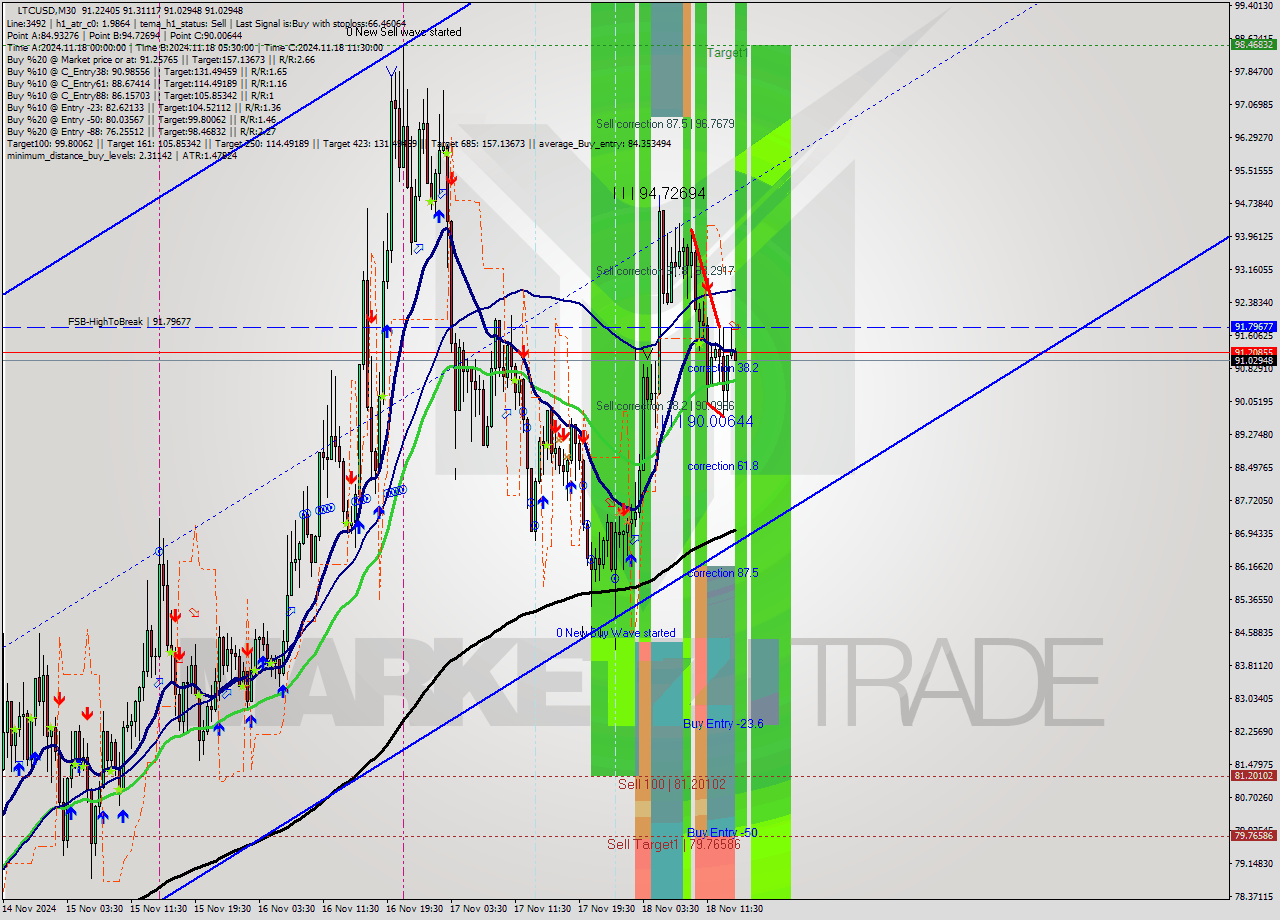Click the '18 Nov 11:30' time axis label
1280x920 pixels.
[735, 909]
